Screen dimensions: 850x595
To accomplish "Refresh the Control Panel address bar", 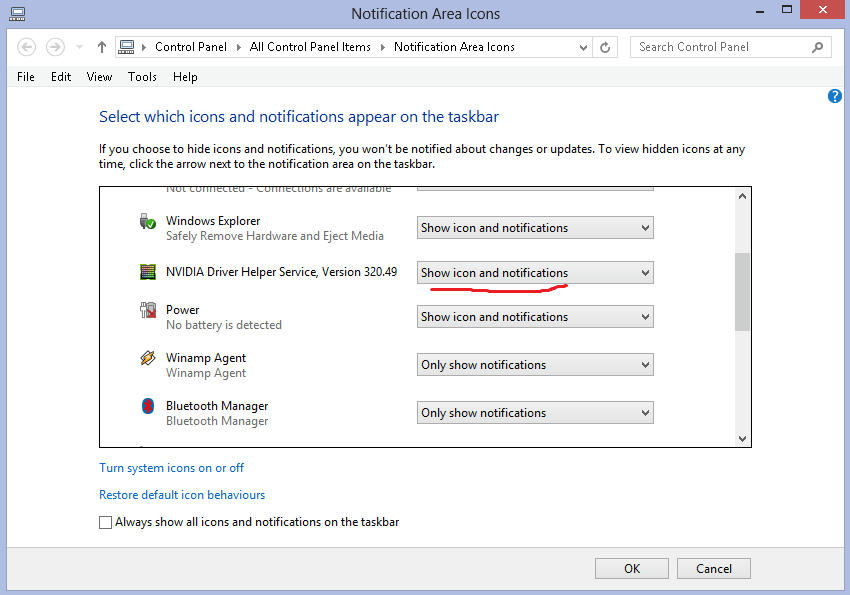I will point(605,47).
